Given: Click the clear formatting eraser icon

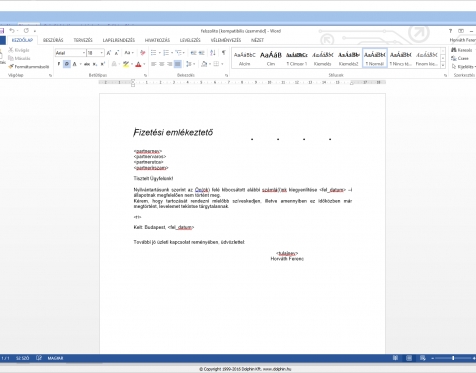Looking at the screenshot, I should coord(142,53).
